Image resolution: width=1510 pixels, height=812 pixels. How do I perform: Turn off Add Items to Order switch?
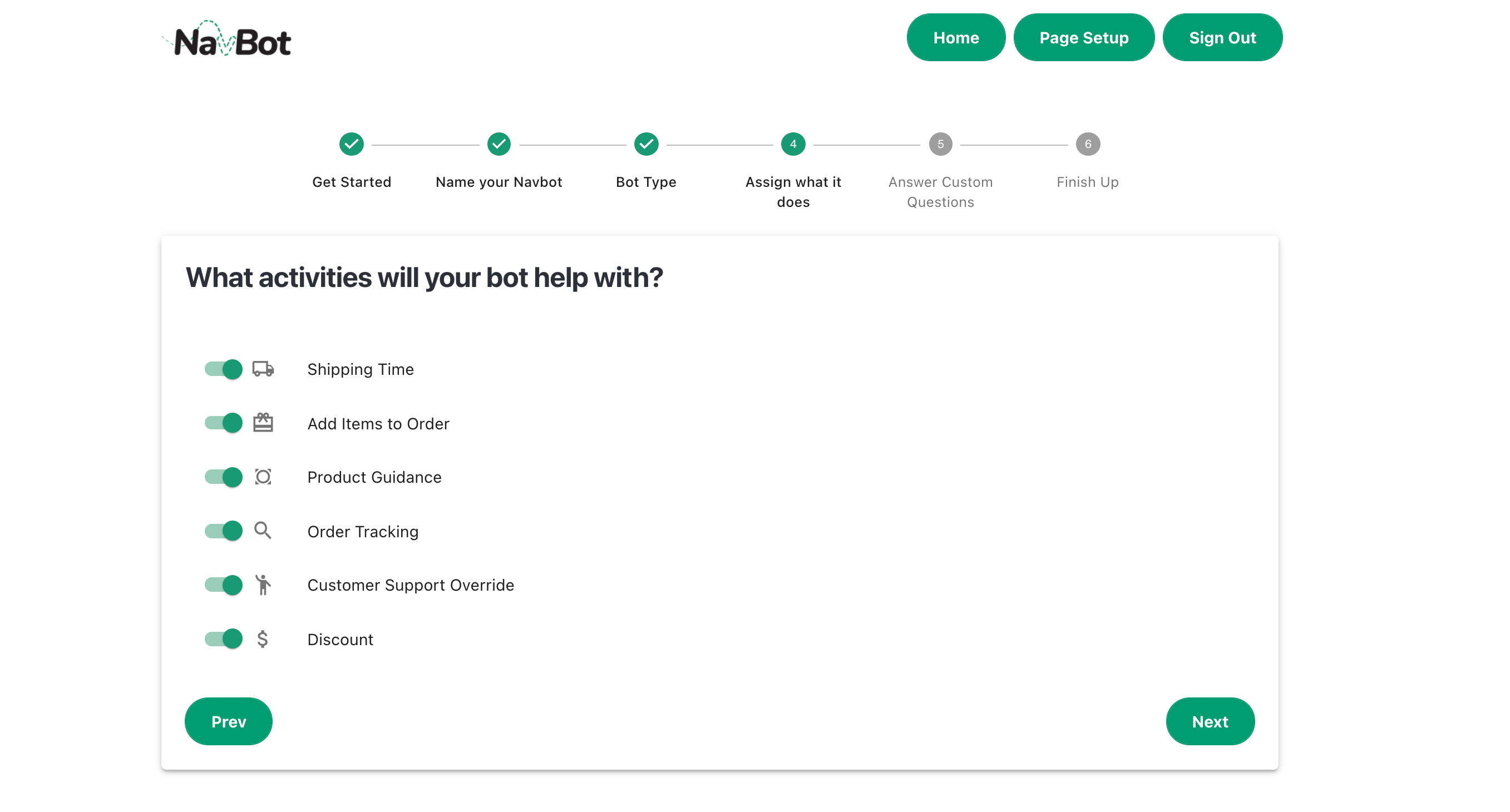click(x=224, y=423)
